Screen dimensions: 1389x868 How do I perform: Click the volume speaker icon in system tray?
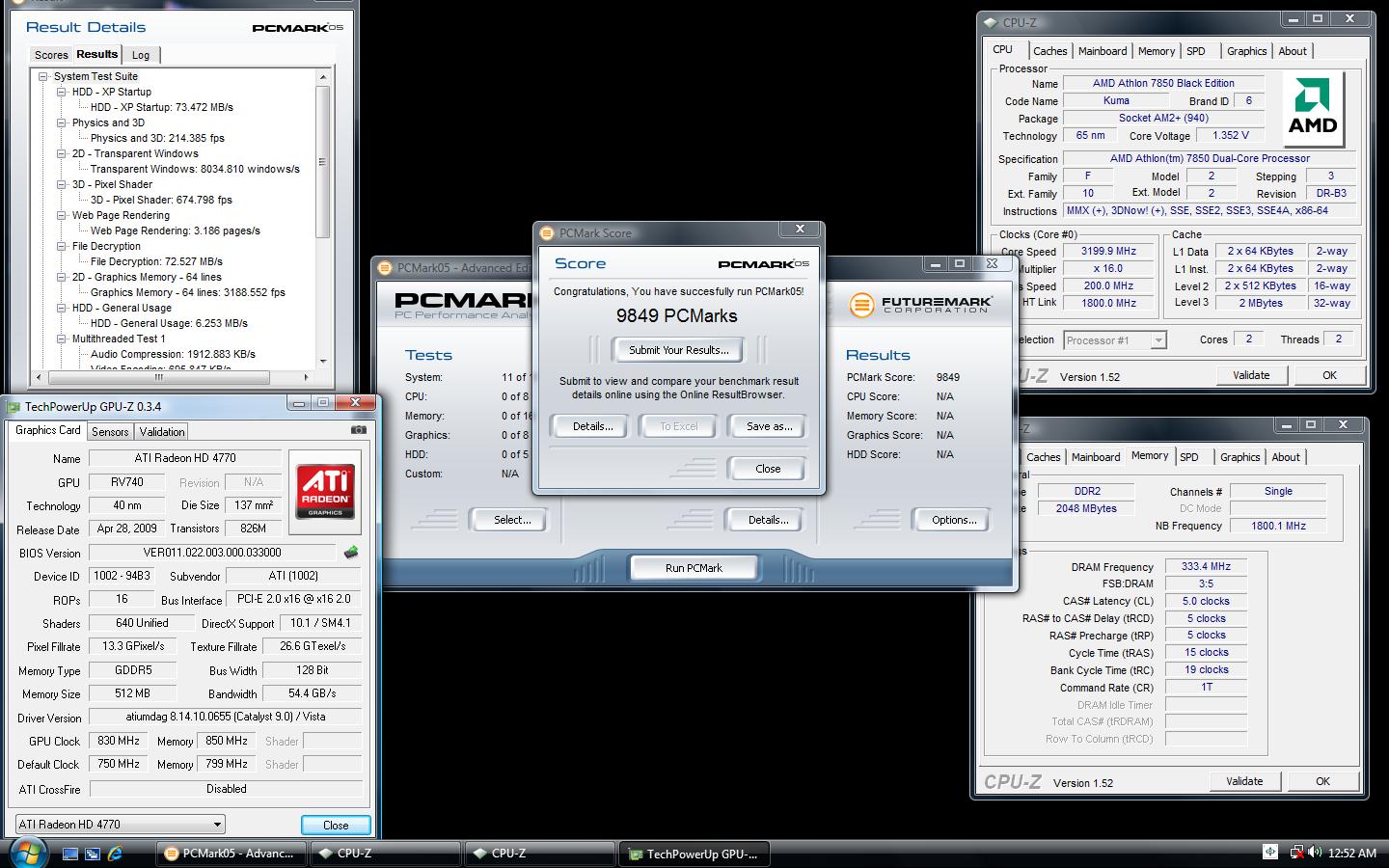(x=1314, y=853)
